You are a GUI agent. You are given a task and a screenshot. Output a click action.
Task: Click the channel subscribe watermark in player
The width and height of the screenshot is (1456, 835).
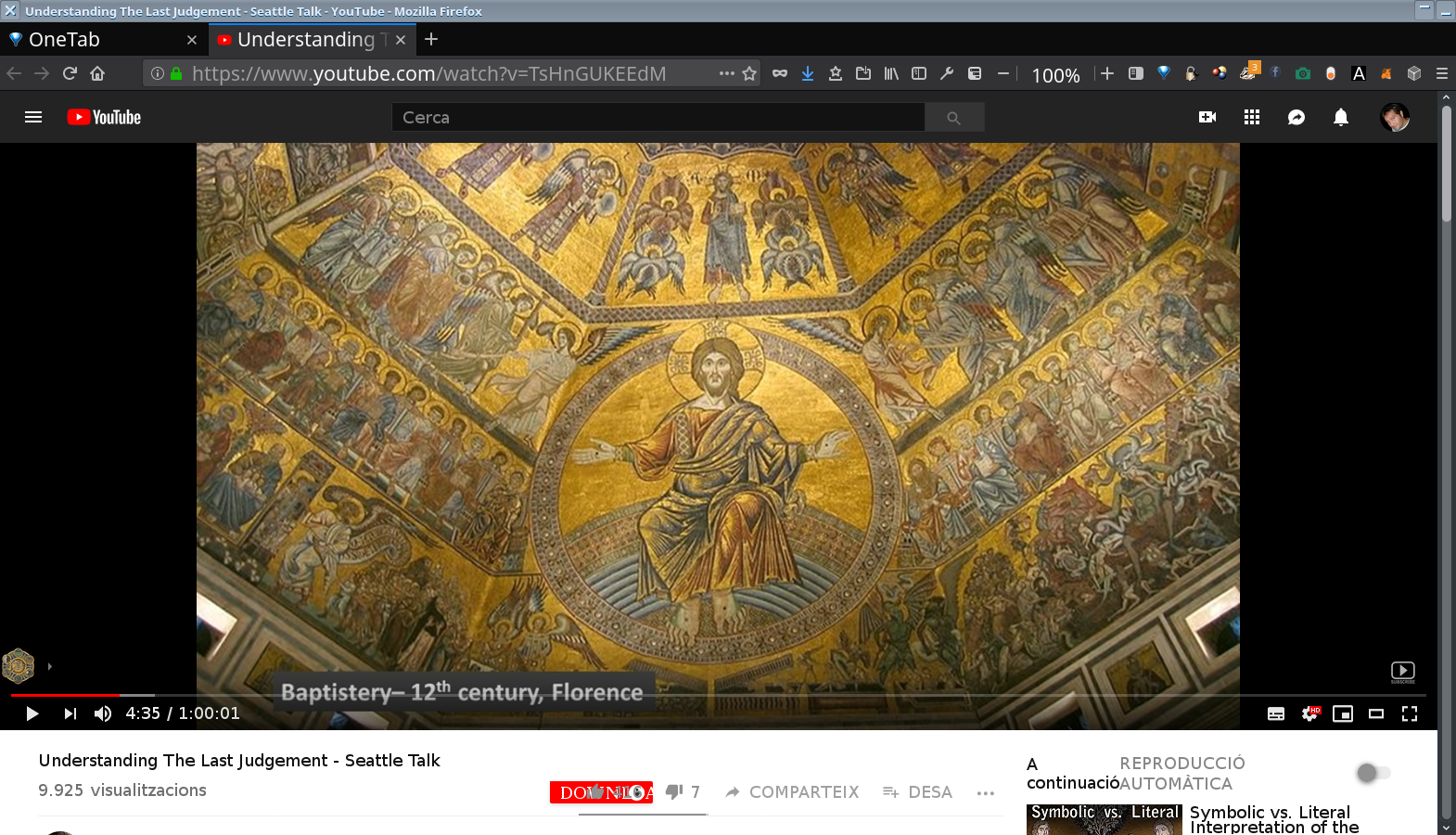[x=1403, y=672]
